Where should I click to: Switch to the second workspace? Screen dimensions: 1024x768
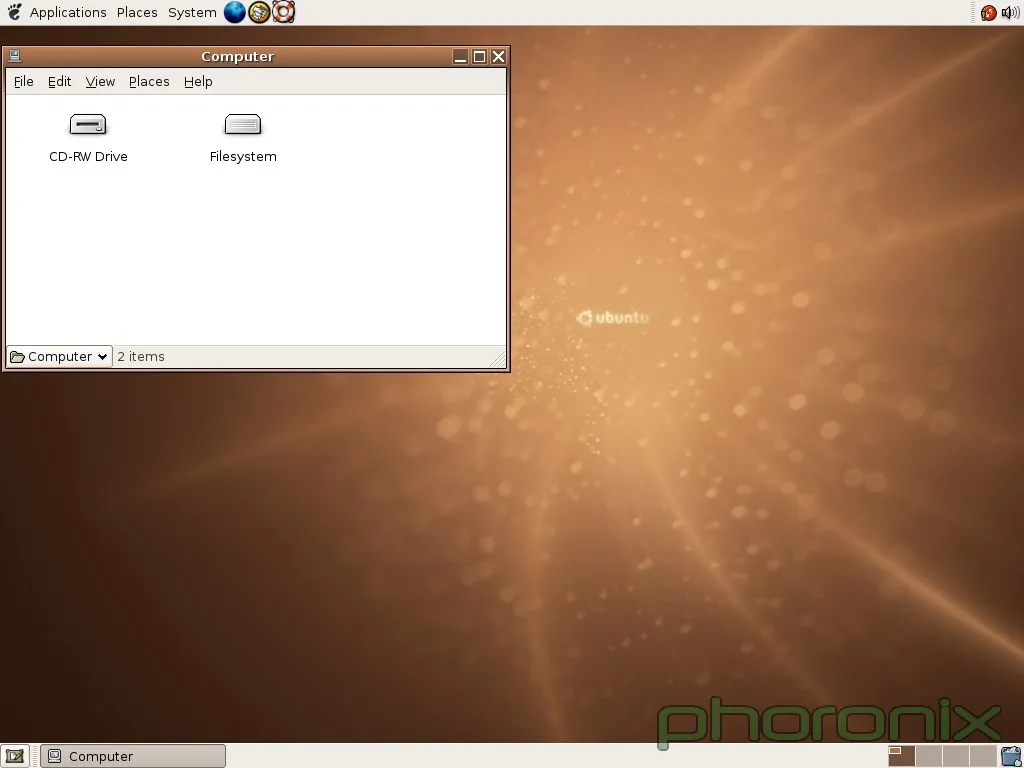point(929,756)
